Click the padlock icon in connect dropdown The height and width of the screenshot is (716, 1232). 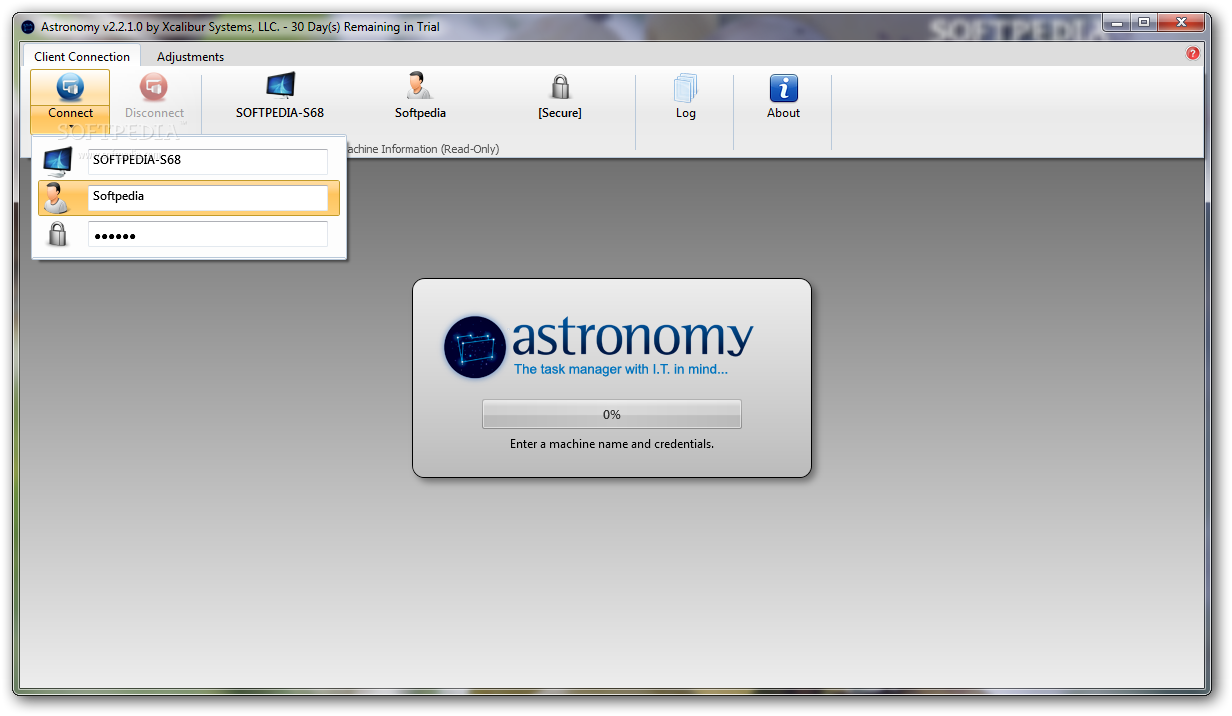pos(58,234)
